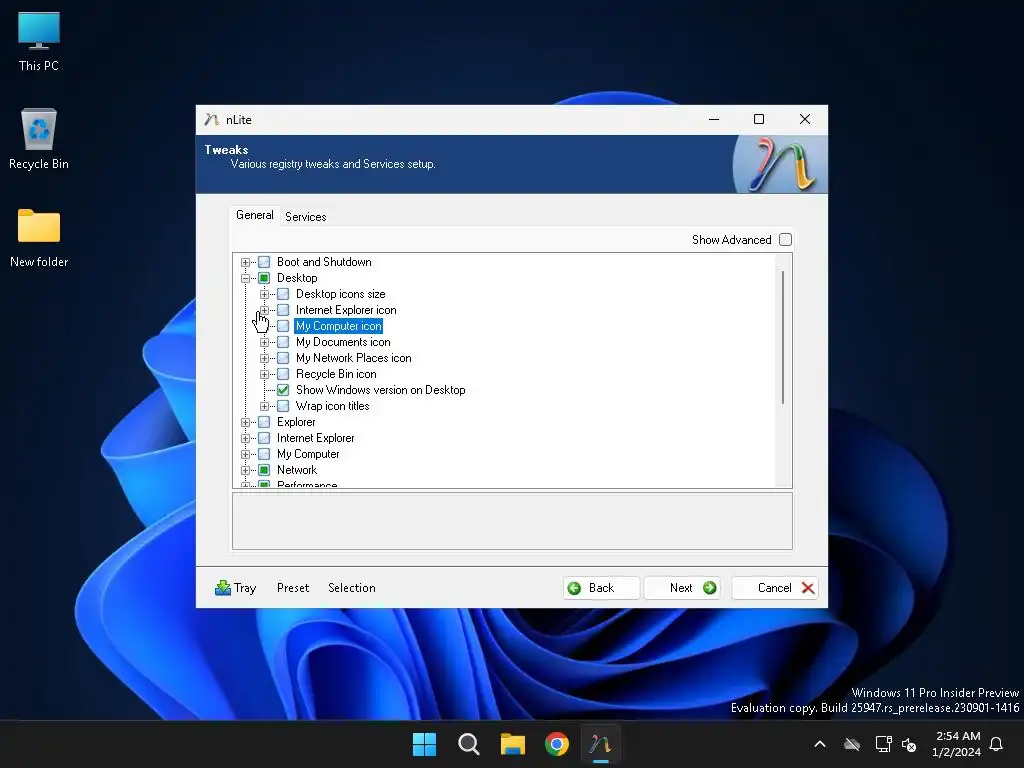Screen dimensions: 1024x768
Task: Expand the Explorer tree node
Action: (246, 423)
